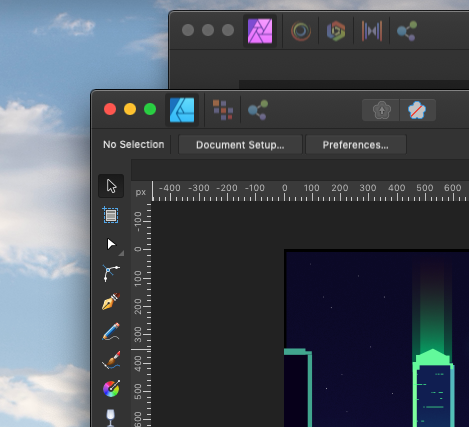This screenshot has width=469, height=427.
Task: Switch to the Pixel Persona
Action: click(x=223, y=110)
